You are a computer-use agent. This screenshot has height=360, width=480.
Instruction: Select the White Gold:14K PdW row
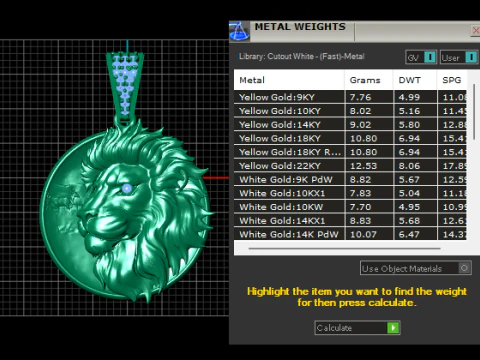point(350,234)
